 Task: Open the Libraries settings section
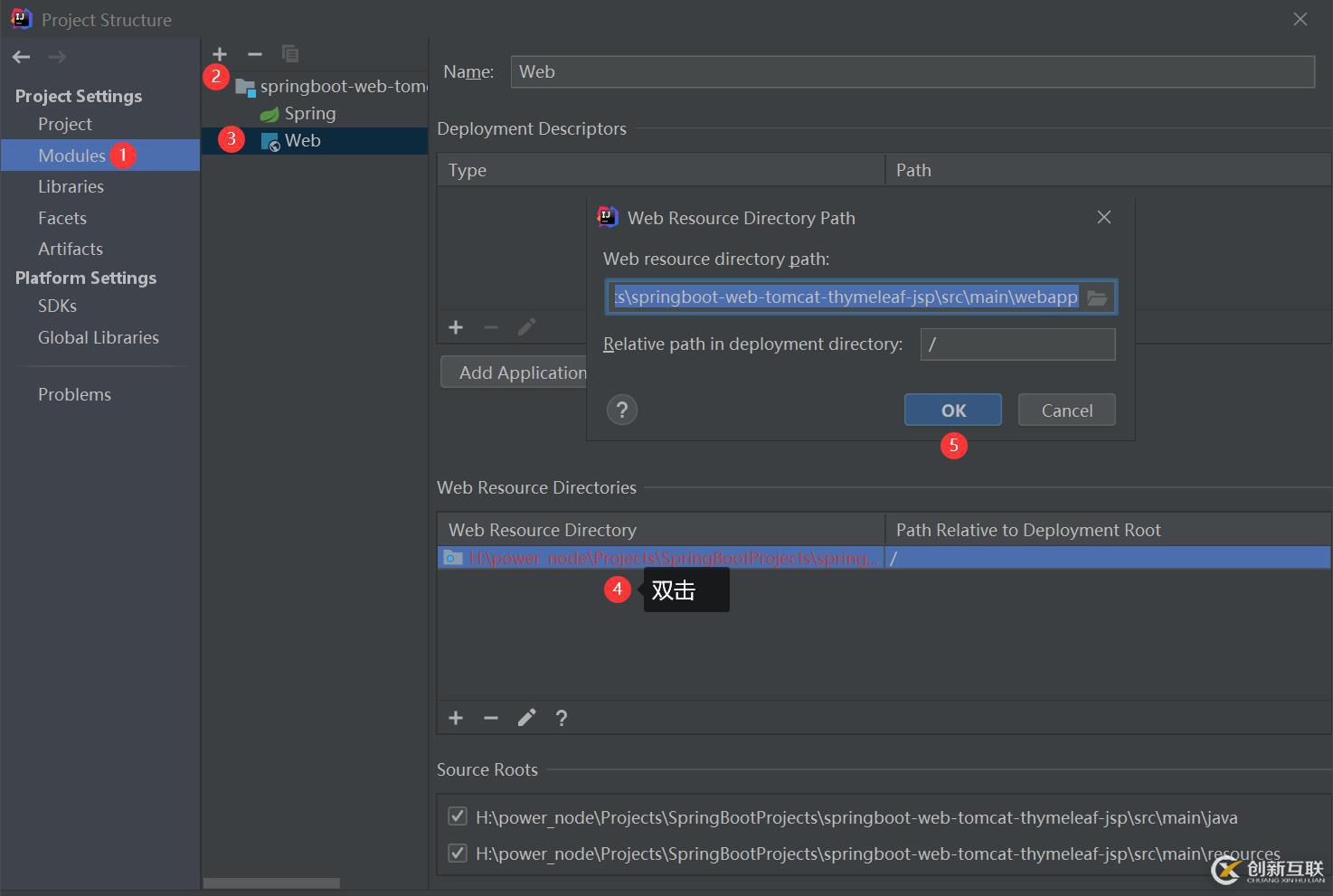pyautogui.click(x=71, y=187)
